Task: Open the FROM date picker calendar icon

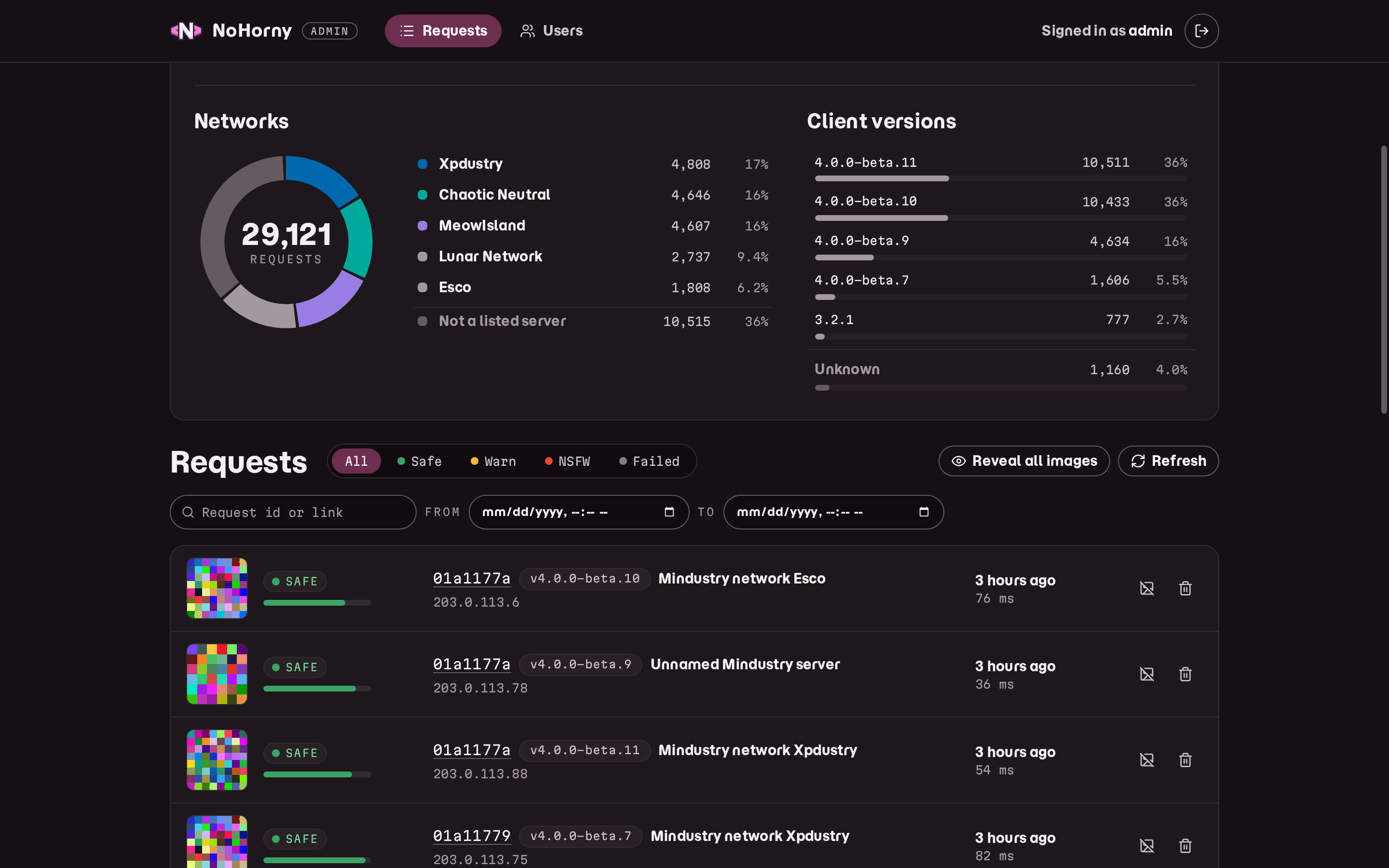Action: click(668, 512)
